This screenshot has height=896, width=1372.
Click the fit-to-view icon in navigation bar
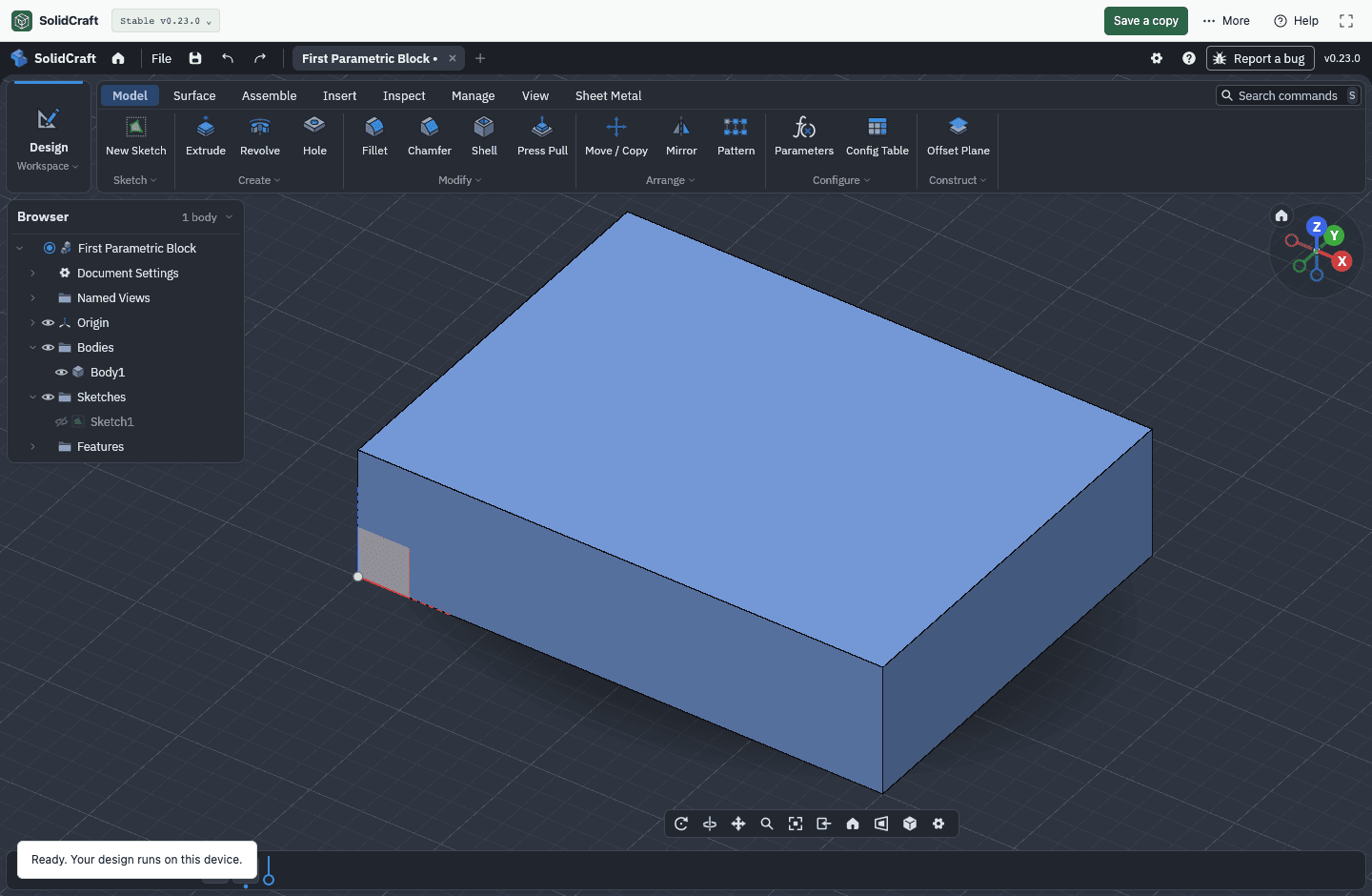tap(796, 824)
